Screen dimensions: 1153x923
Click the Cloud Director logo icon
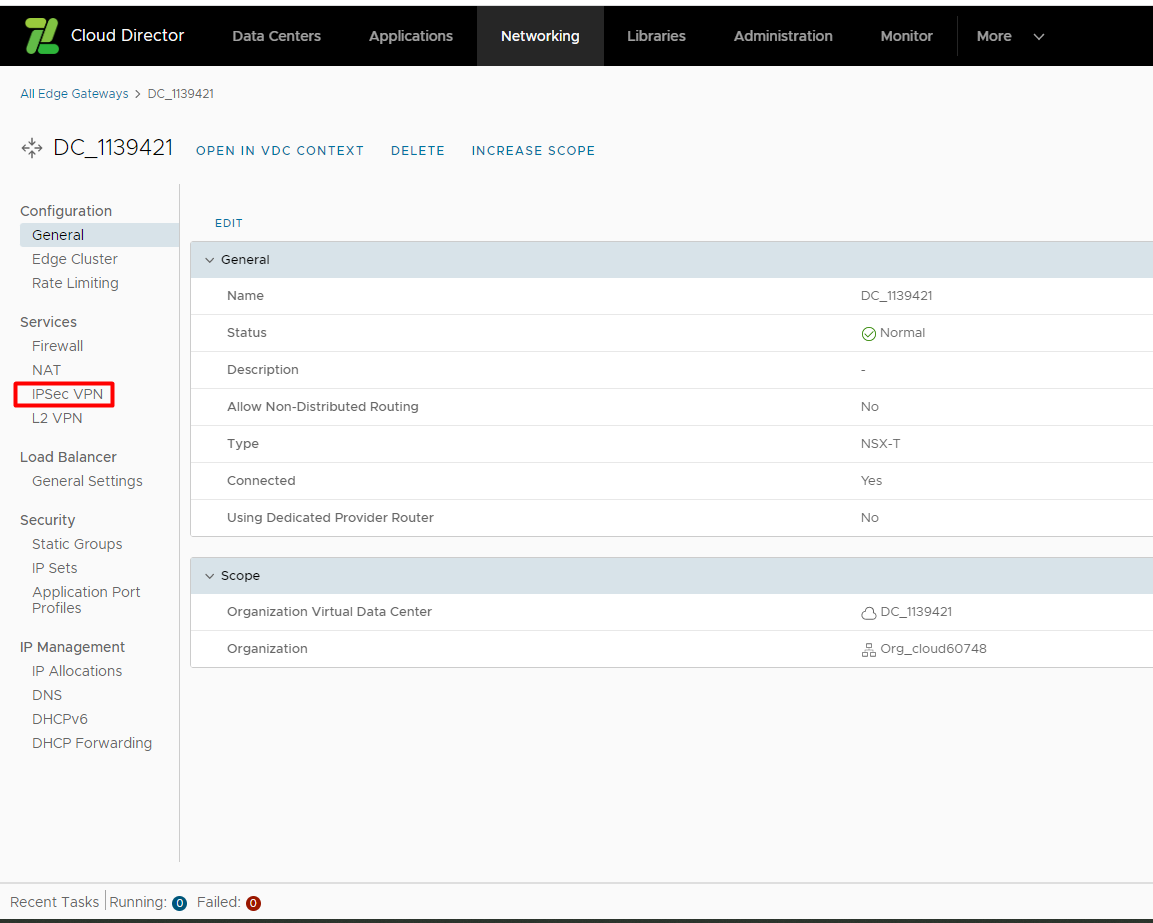click(x=41, y=35)
